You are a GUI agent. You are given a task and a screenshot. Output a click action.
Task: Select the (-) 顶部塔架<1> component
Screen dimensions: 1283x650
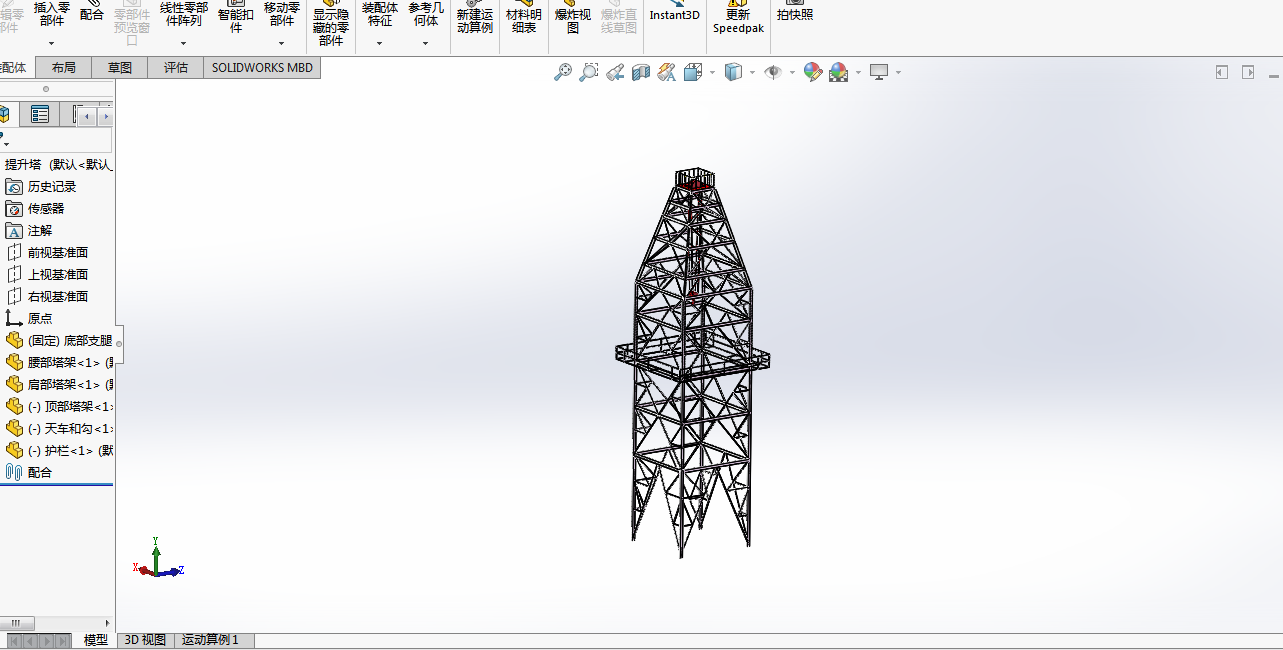[58, 407]
